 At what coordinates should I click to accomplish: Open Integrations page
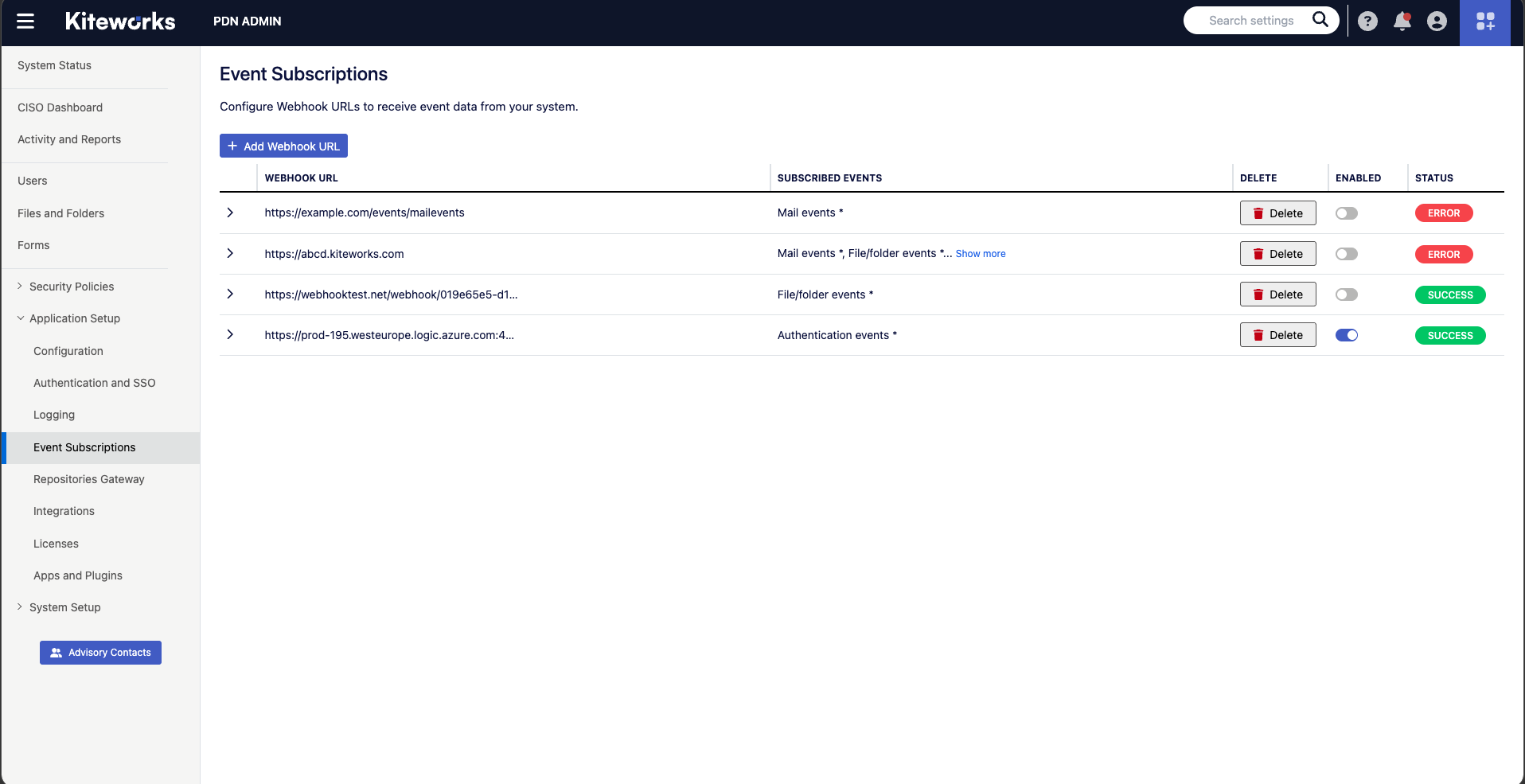(x=64, y=511)
